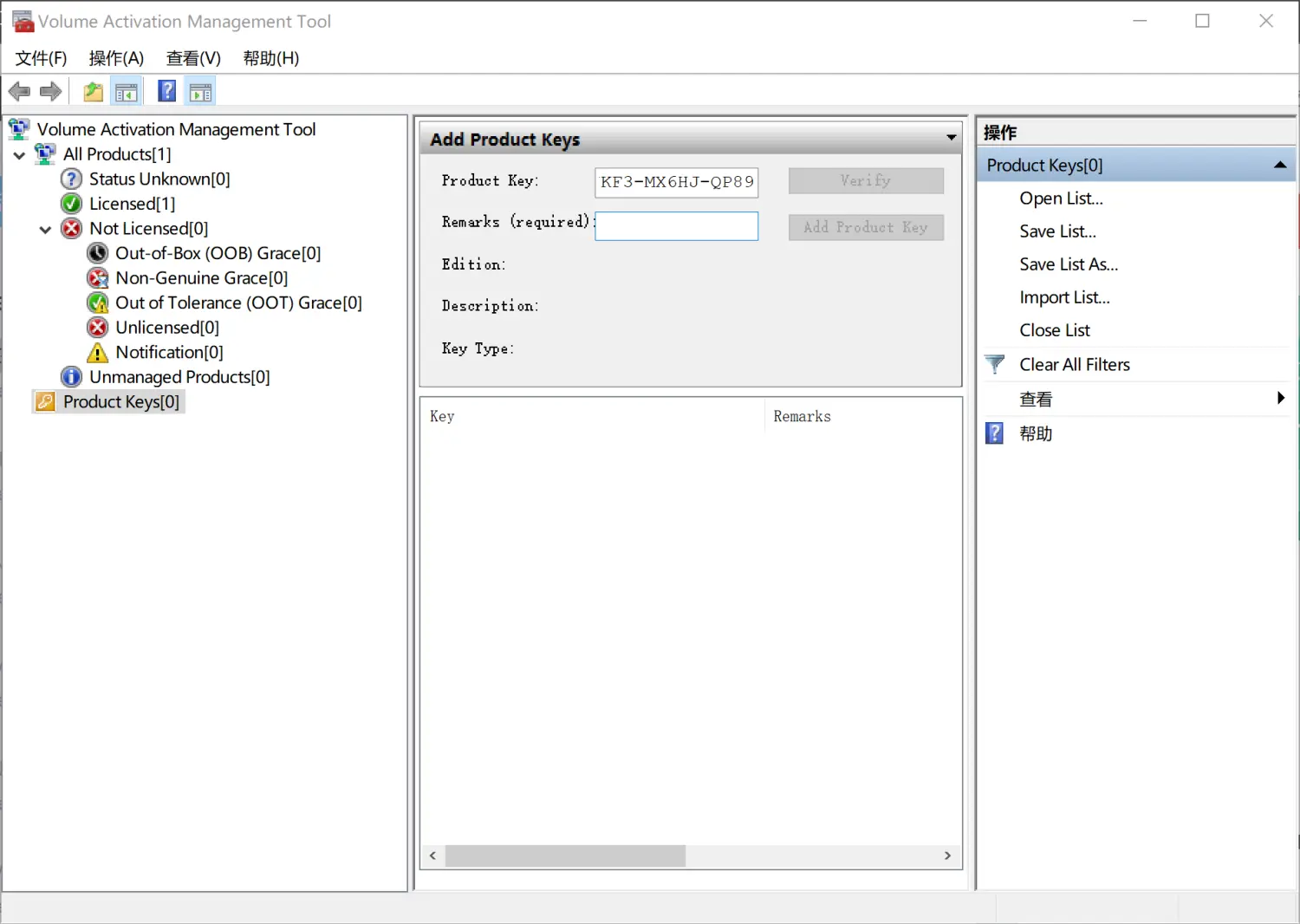Click the up-one-level folder icon
Viewport: 1300px width, 924px height.
click(93, 91)
